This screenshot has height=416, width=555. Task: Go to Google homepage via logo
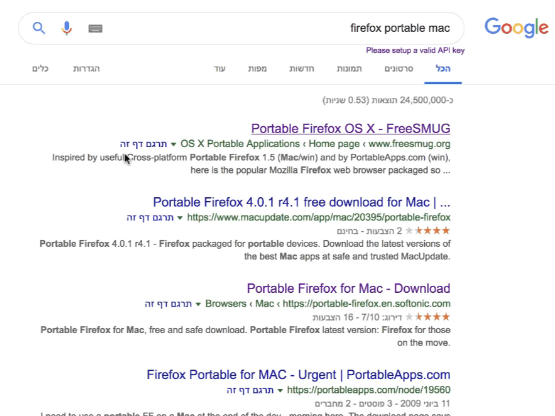pyautogui.click(x=516, y=28)
